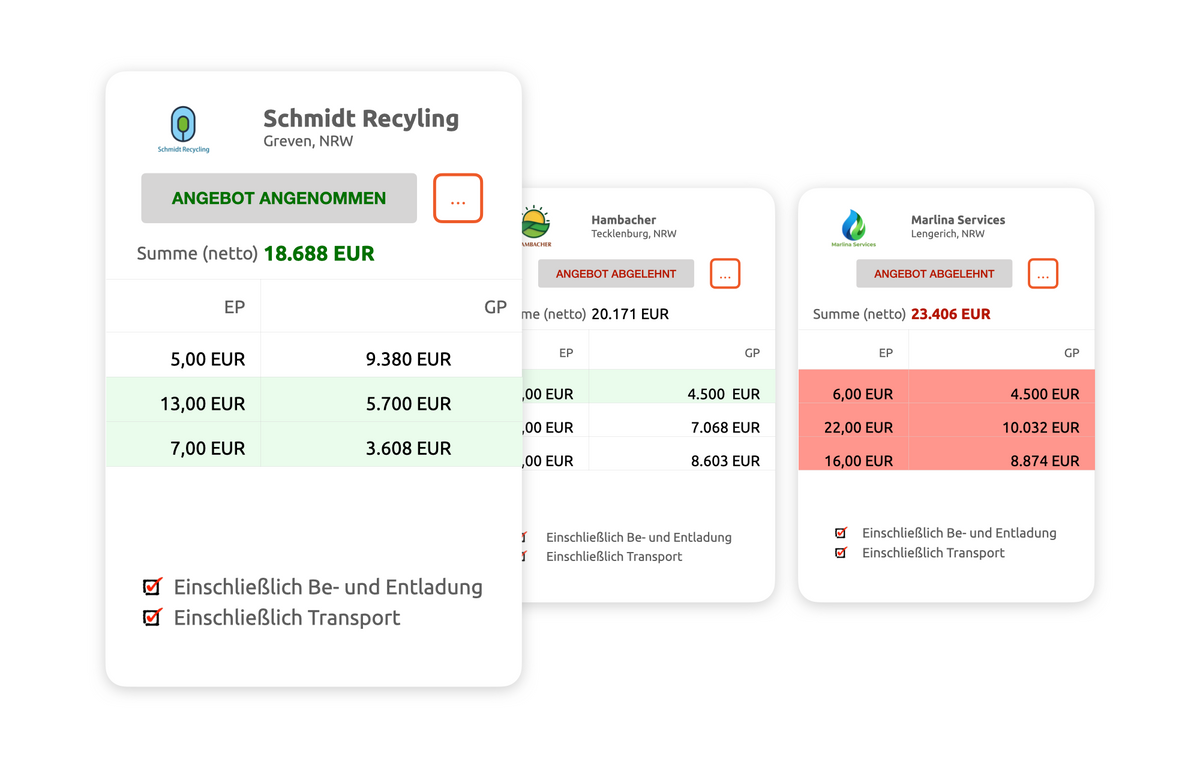The width and height of the screenshot is (1200, 780).
Task: Click the green 13,00 EUR row in Schmidt table
Action: pos(202,404)
